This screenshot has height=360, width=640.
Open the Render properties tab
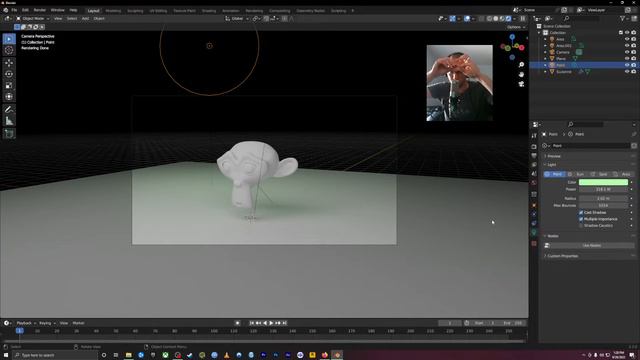[x=534, y=147]
